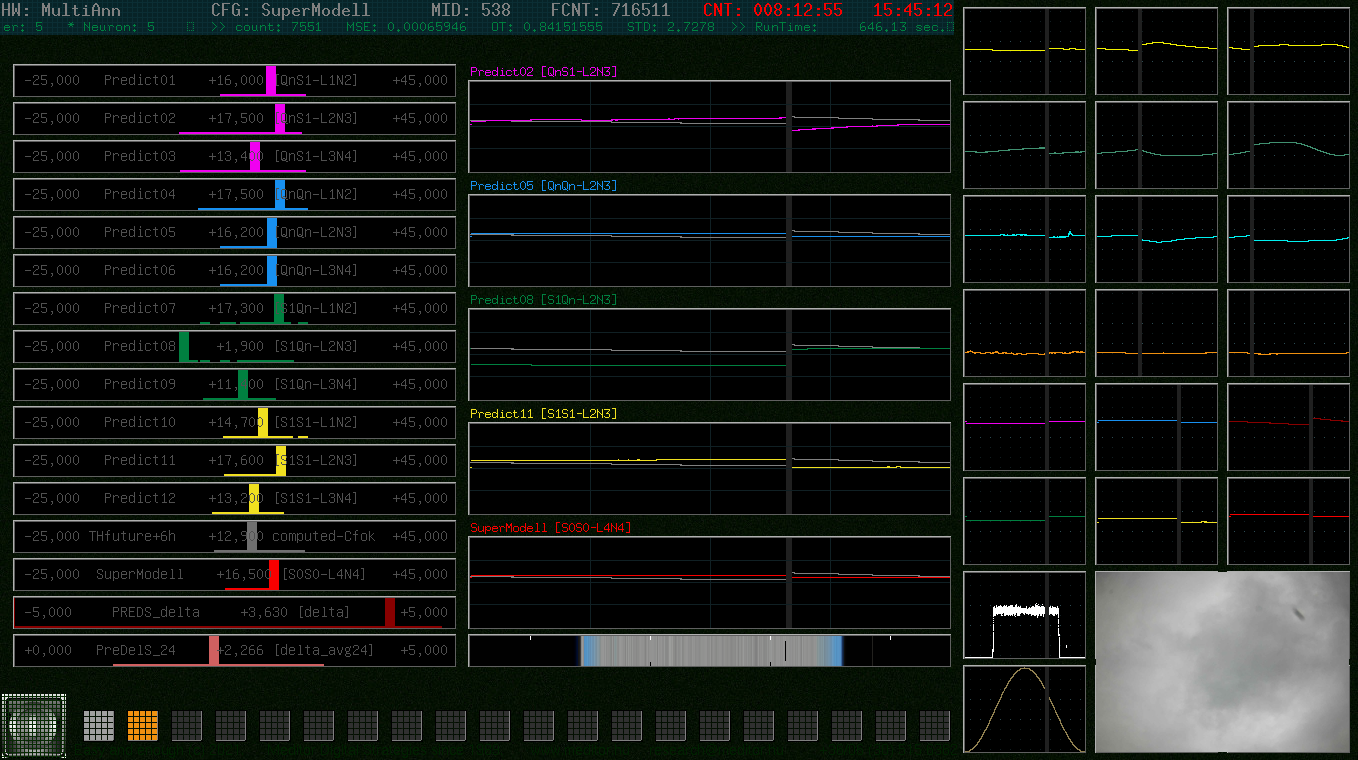The image size is (1358, 760).
Task: Click the Predict04 label in the list
Action: (x=140, y=194)
